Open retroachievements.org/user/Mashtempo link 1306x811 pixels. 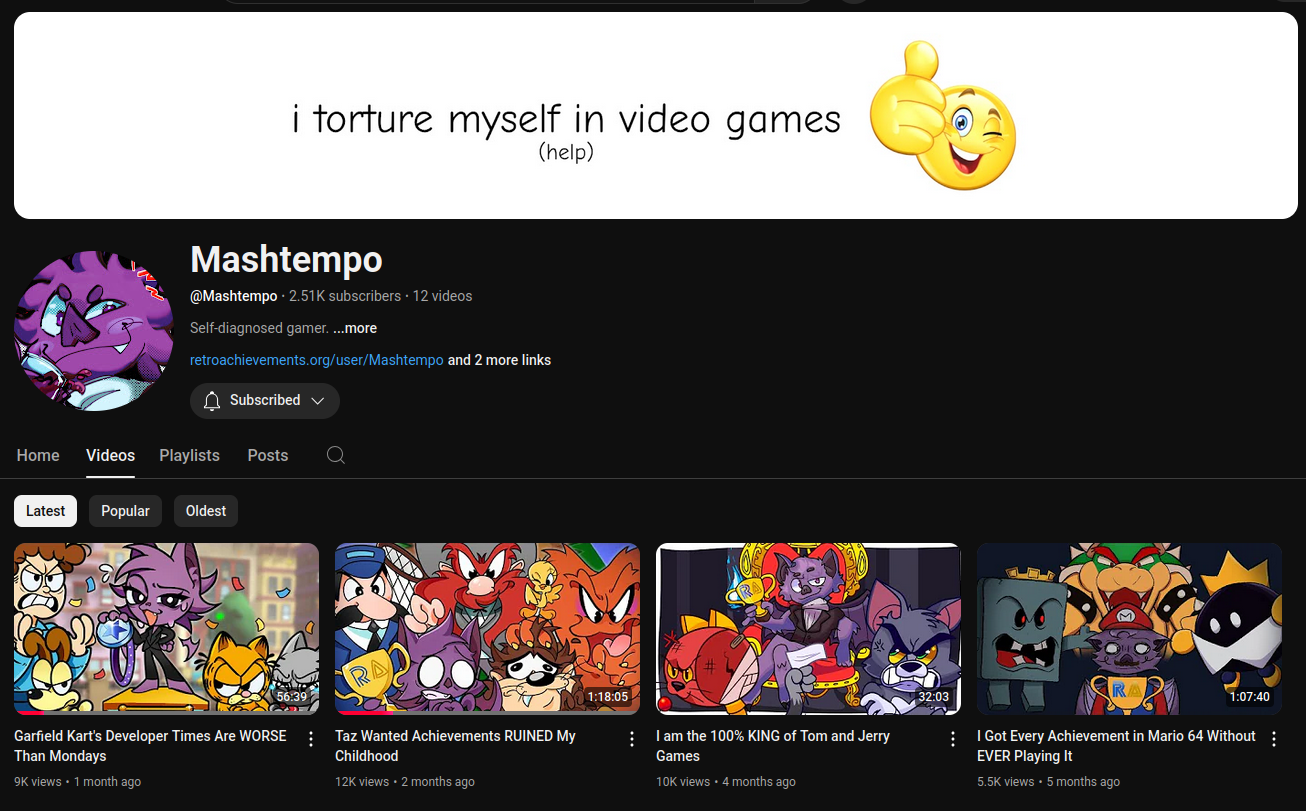click(x=317, y=360)
